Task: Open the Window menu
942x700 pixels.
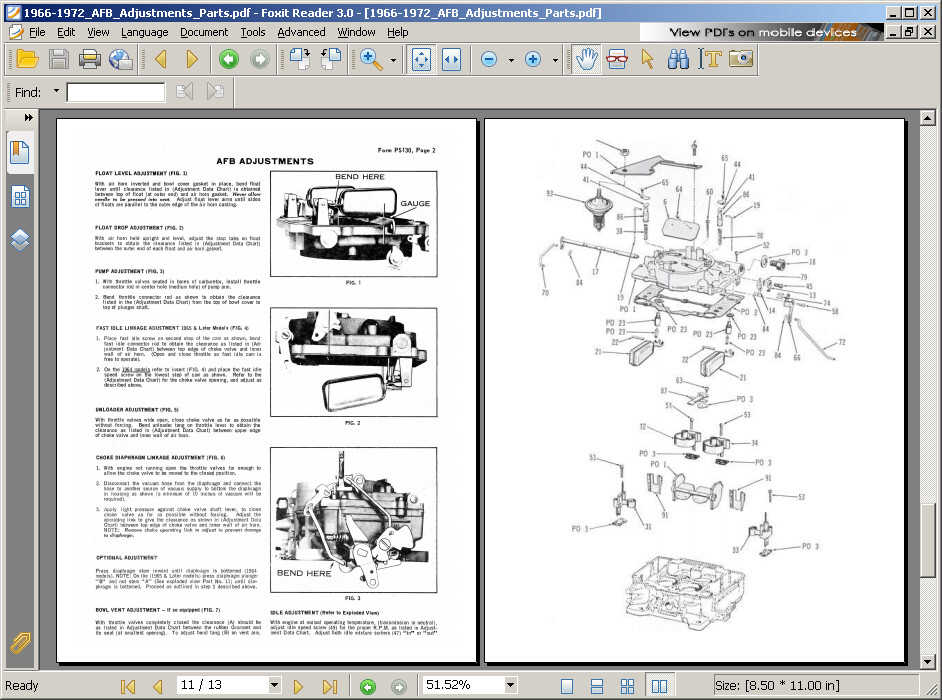Action: (x=356, y=32)
